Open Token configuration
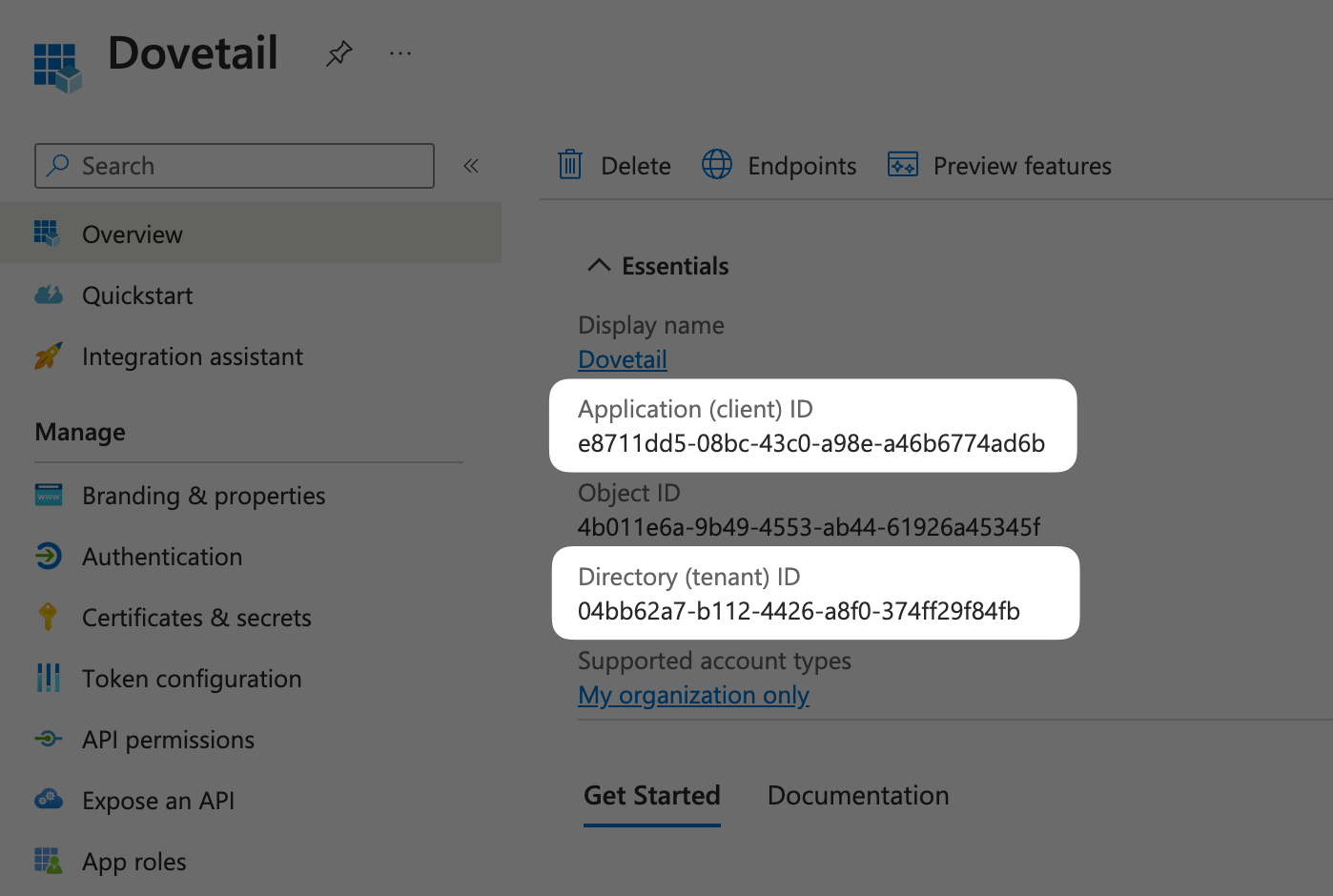The width and height of the screenshot is (1333, 896). click(x=192, y=679)
